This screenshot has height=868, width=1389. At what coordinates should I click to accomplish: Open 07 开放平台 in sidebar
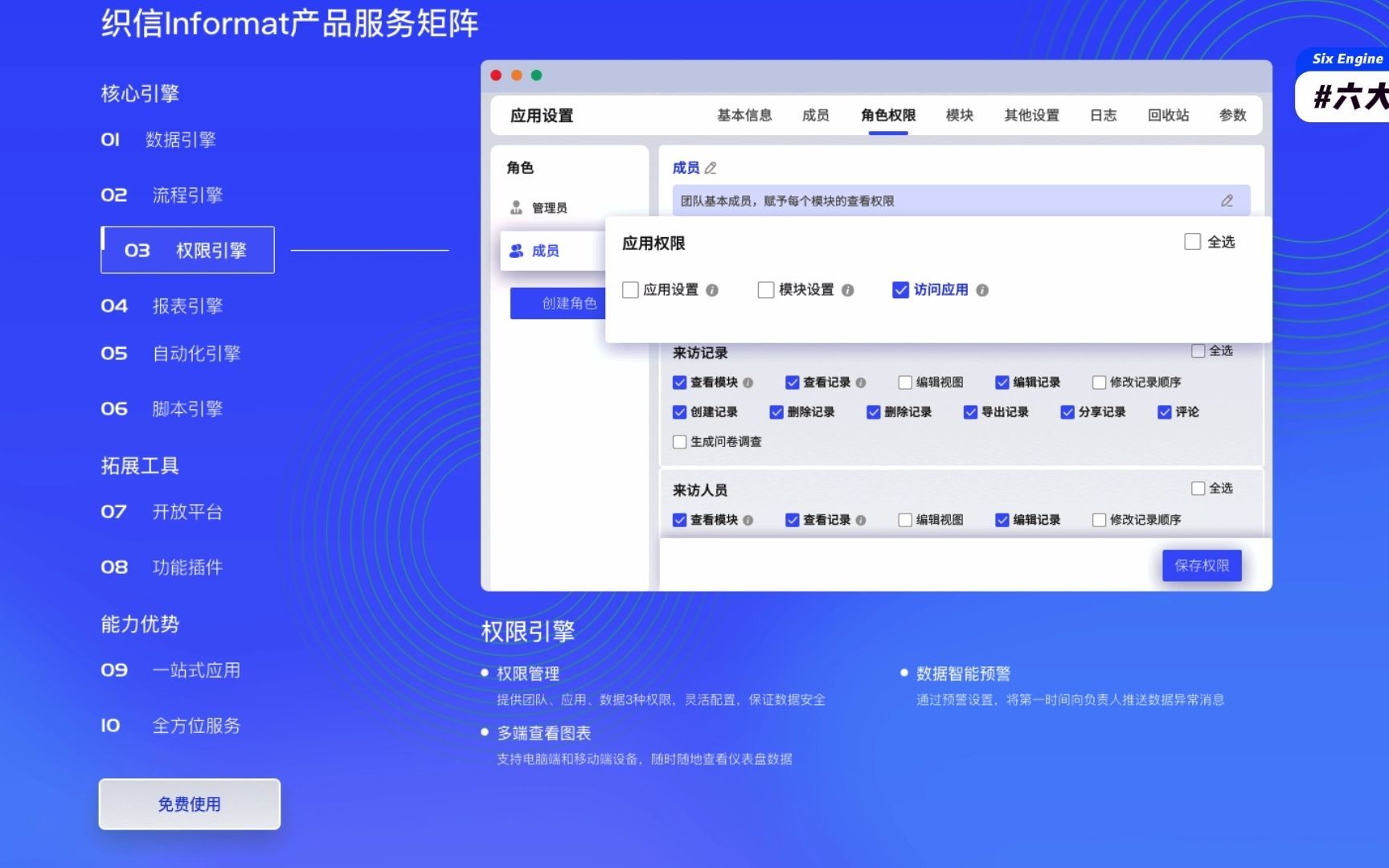click(x=162, y=512)
